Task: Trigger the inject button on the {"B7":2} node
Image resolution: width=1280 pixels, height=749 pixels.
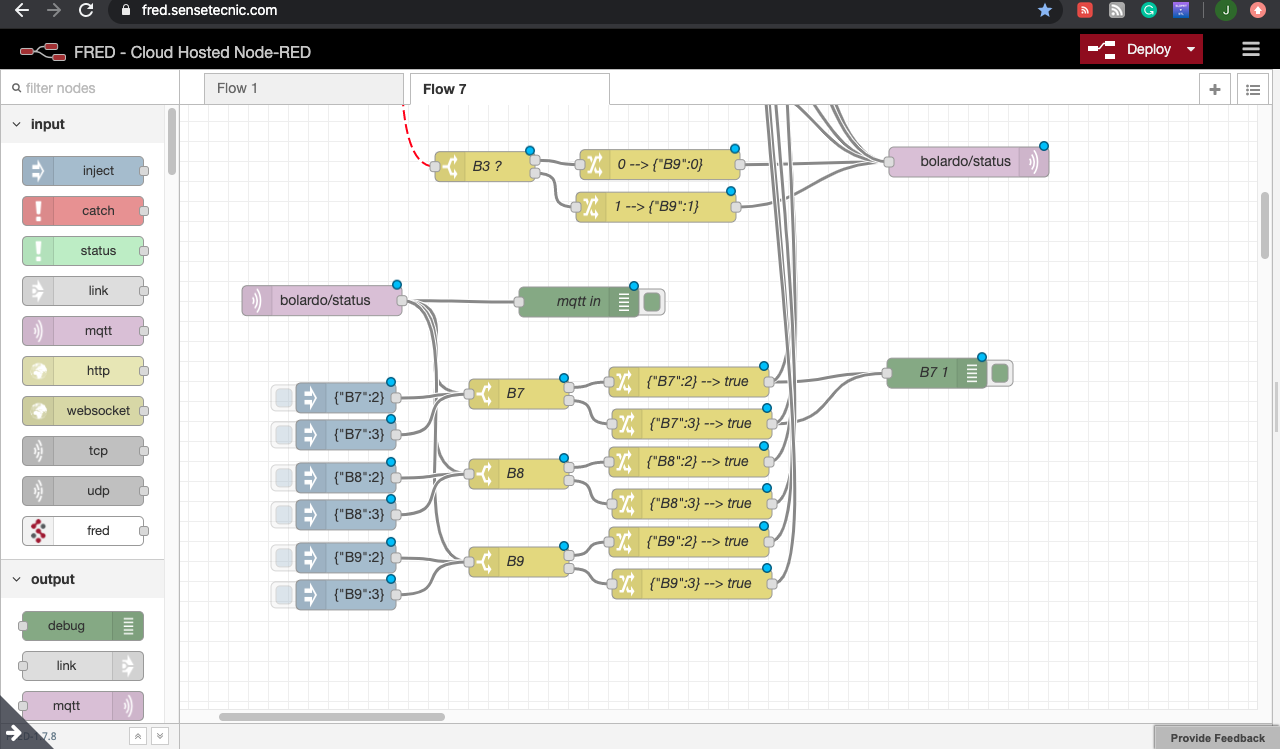Action: [x=283, y=397]
